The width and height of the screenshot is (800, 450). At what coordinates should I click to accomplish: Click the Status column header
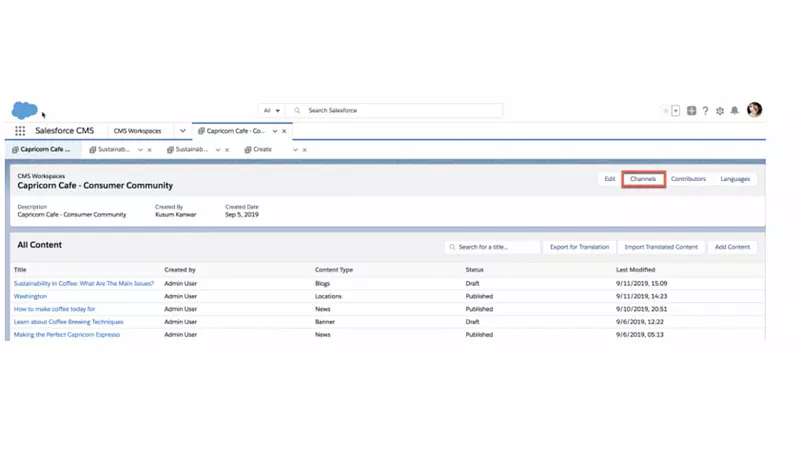coord(474,270)
